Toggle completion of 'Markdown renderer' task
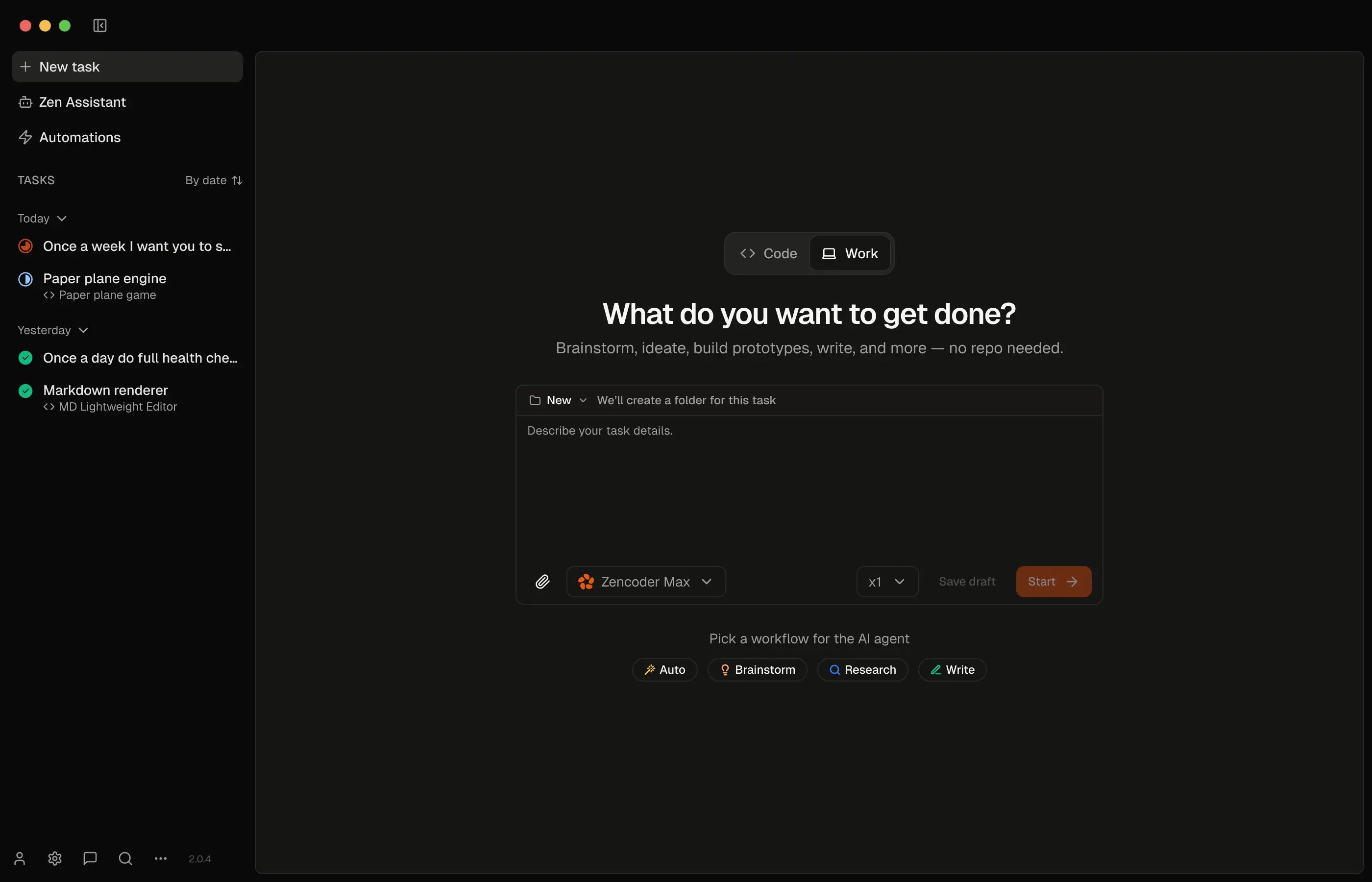This screenshot has width=1372, height=882. [26, 390]
